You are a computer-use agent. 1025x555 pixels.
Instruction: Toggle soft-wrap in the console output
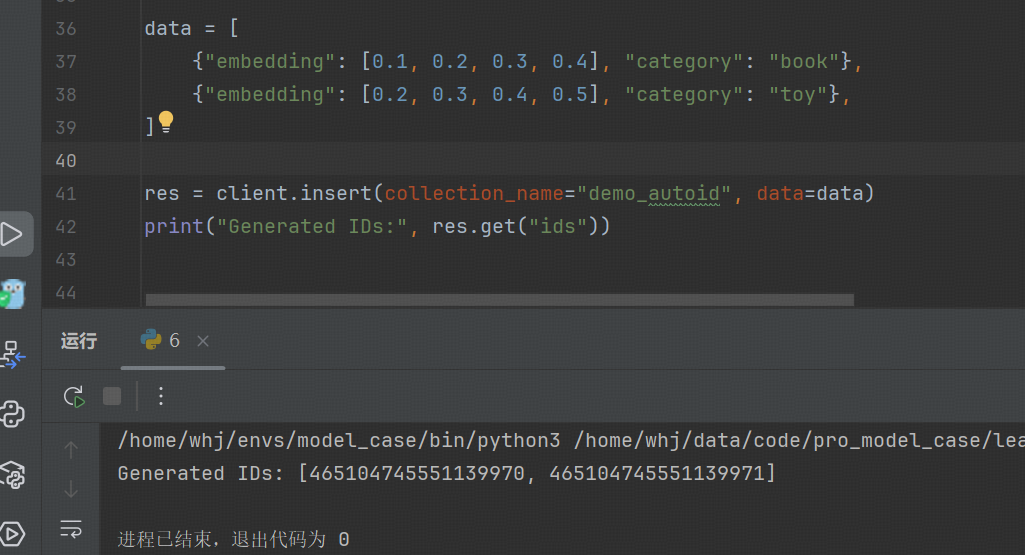[x=71, y=527]
